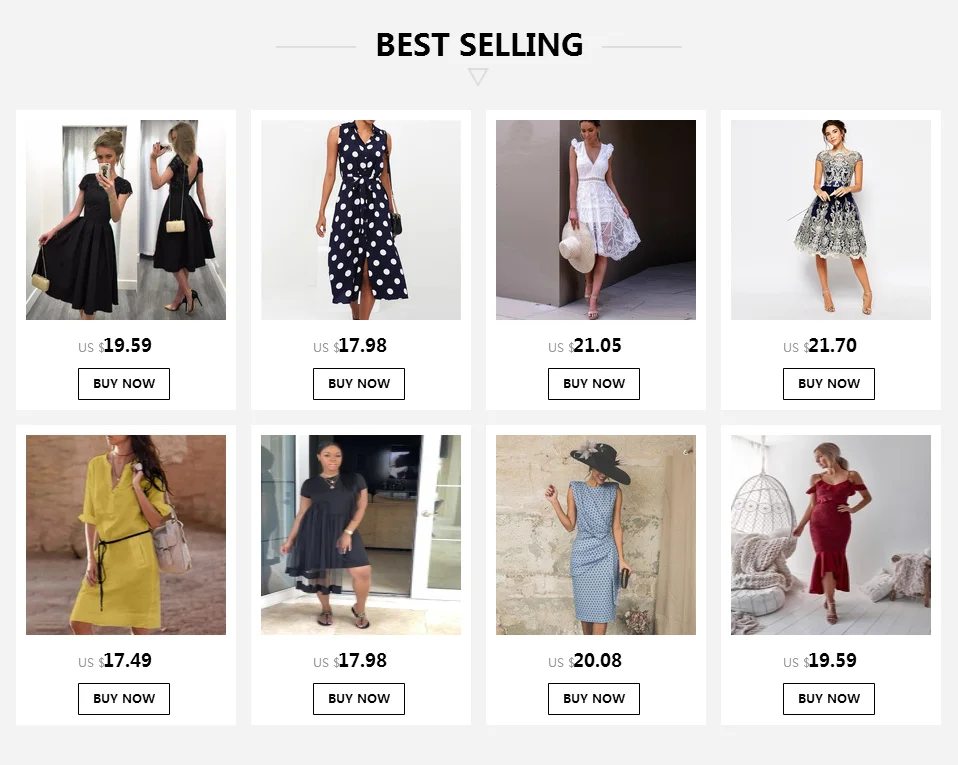Open the blue dotted sheath dress image

[596, 535]
